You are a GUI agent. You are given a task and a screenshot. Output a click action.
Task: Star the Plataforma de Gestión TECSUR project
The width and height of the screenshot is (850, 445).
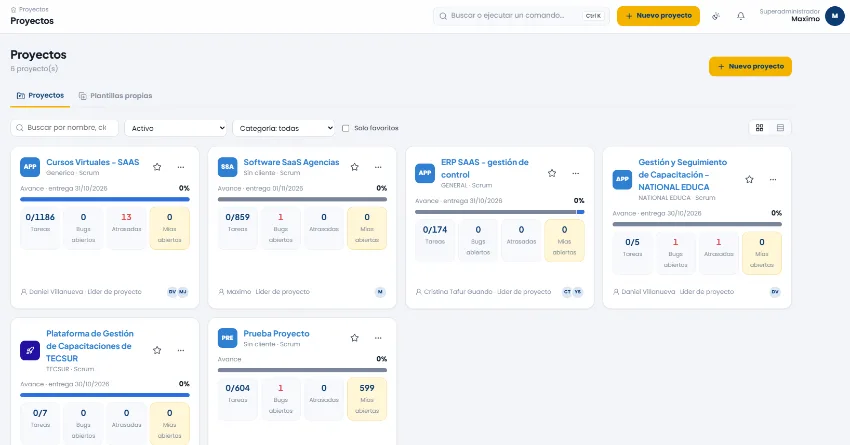(157, 350)
